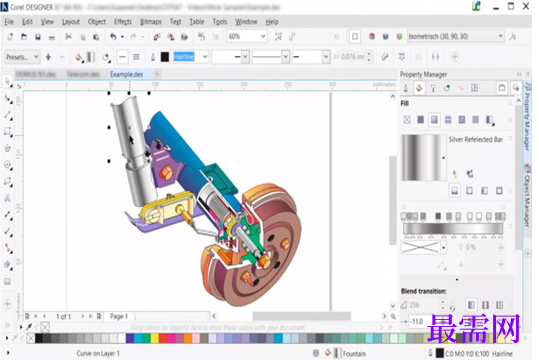The image size is (539, 360).
Task: Click the Undo arrow icon
Action: point(113,36)
